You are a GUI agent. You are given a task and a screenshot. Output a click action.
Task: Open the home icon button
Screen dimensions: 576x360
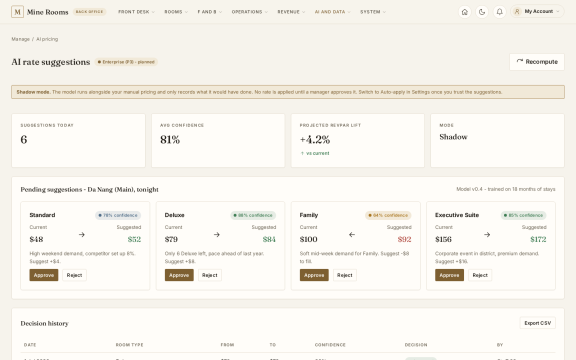(x=465, y=12)
